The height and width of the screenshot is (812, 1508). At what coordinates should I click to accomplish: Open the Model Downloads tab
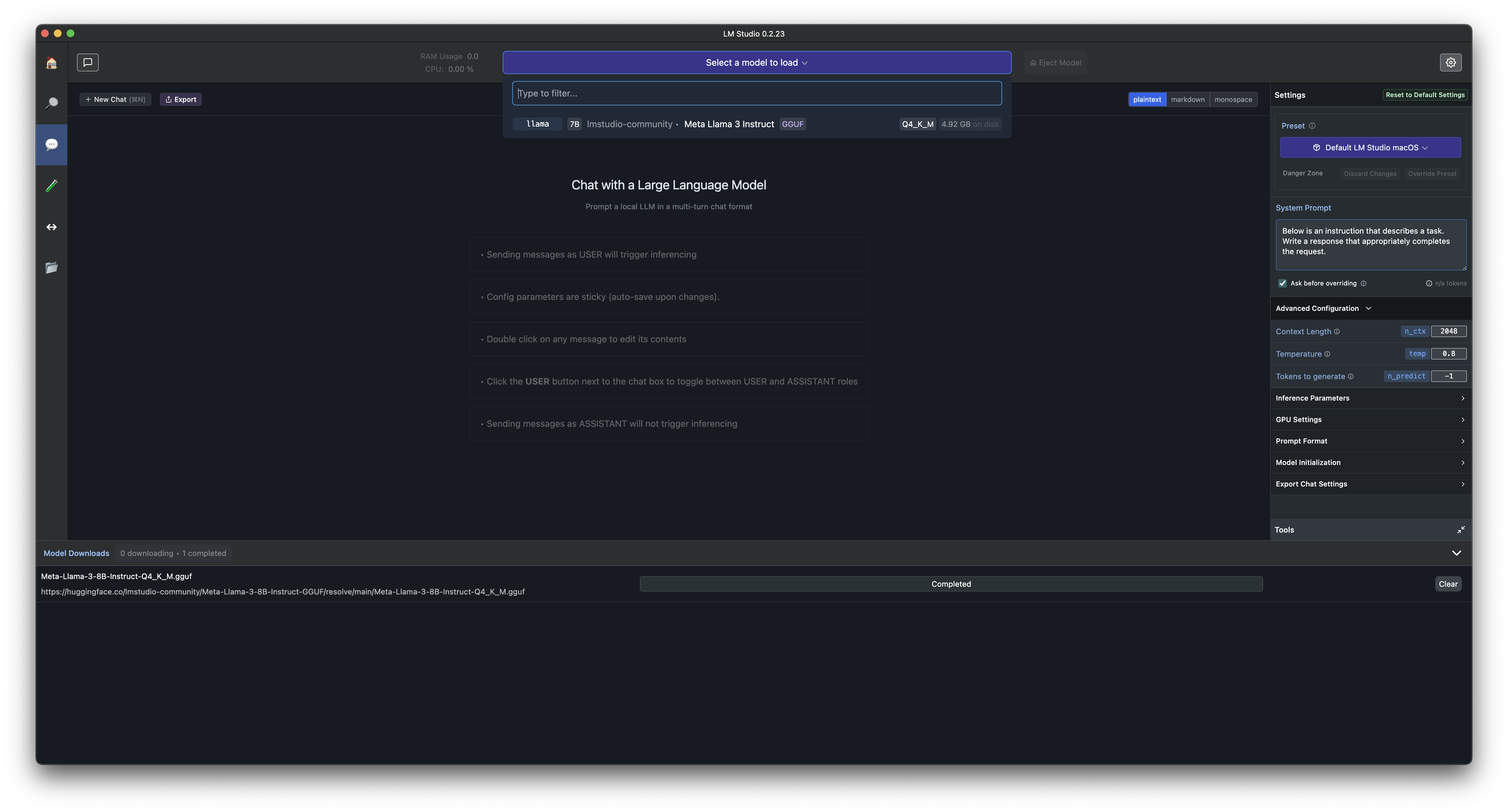[76, 553]
